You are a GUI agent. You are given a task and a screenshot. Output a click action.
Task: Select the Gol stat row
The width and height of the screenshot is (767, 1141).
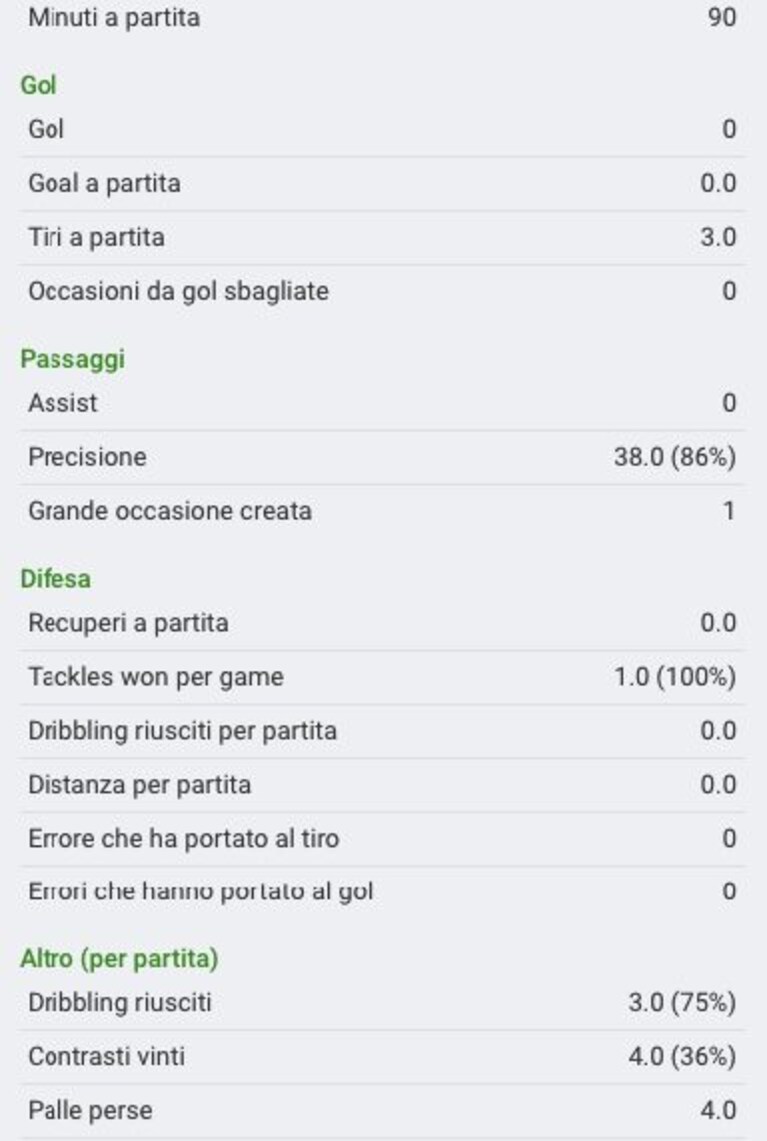[x=383, y=130]
